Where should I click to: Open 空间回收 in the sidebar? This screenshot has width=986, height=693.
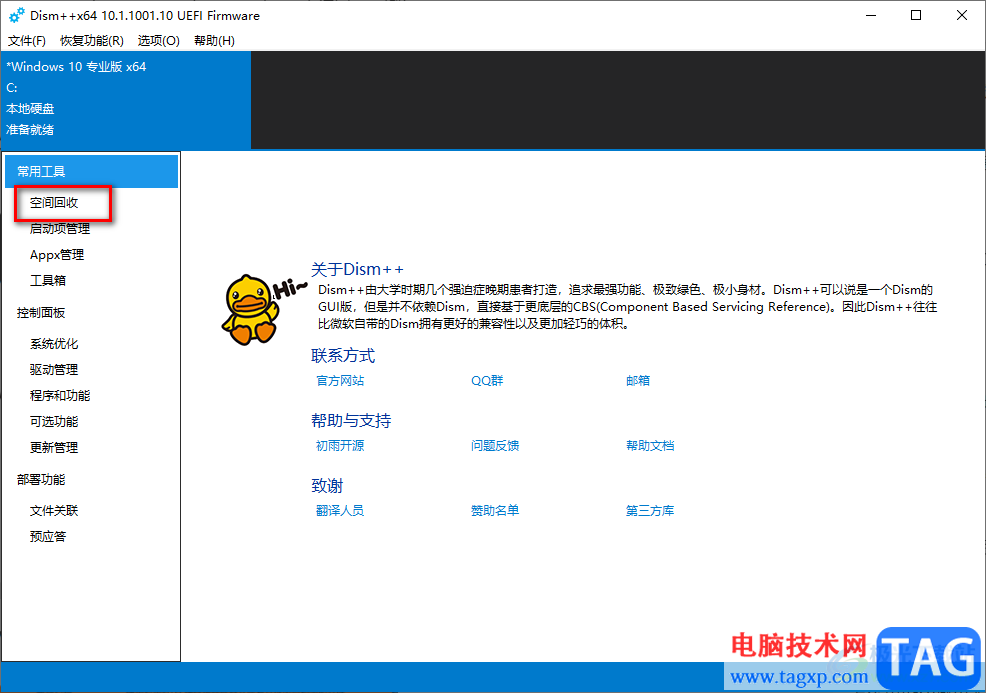[x=54, y=202]
